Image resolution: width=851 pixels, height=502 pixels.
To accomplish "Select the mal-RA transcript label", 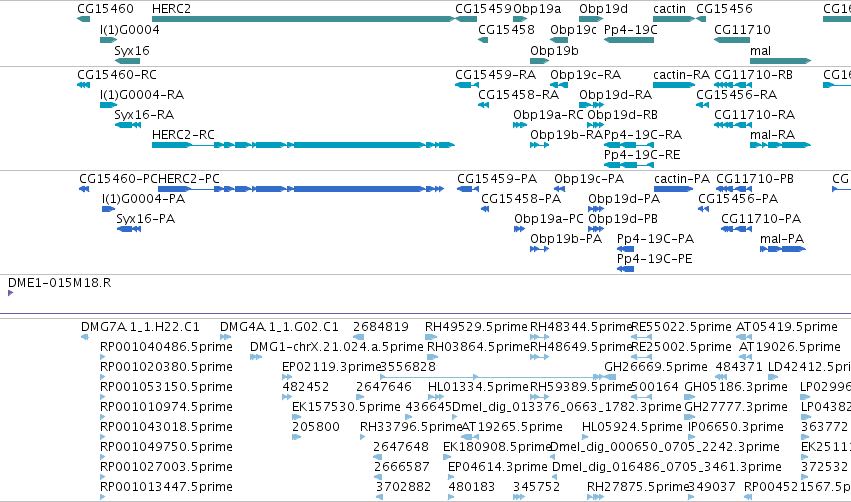I will click(x=772, y=134).
